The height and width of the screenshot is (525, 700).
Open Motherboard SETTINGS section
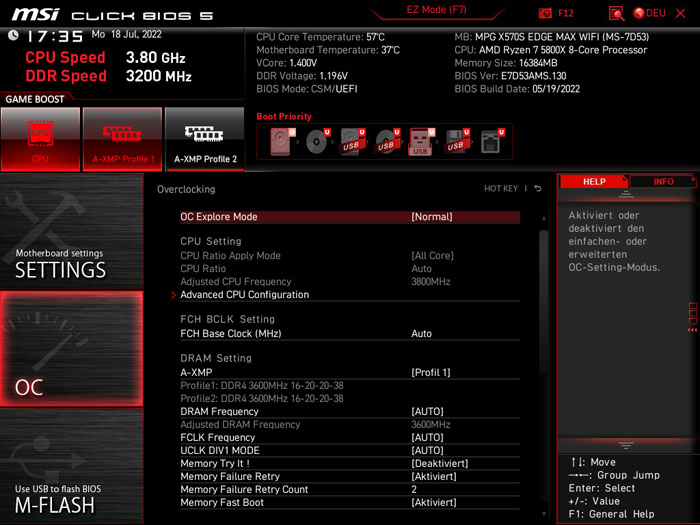tap(71, 232)
